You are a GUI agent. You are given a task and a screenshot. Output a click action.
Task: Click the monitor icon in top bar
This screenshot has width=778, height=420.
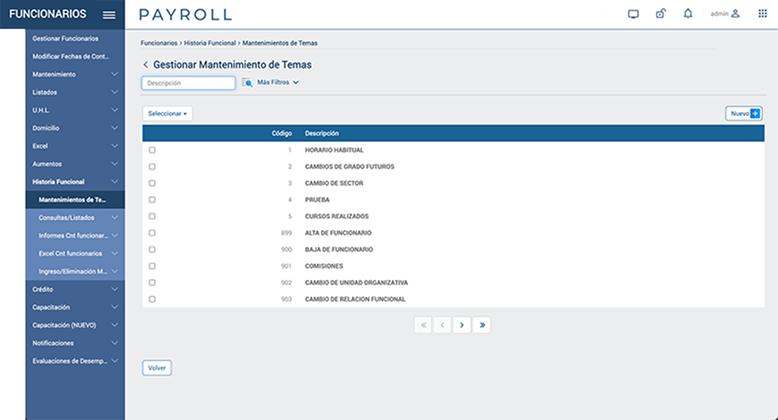coord(633,14)
